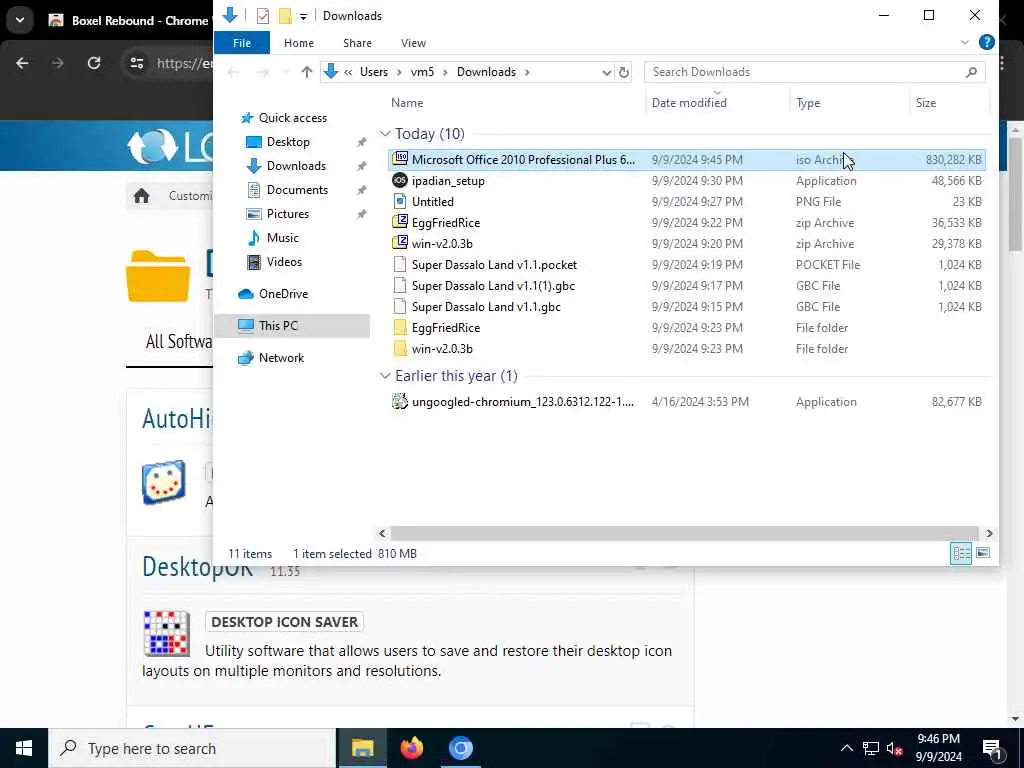Select Quick access in navigation pane
1024x768 pixels.
pyautogui.click(x=293, y=118)
